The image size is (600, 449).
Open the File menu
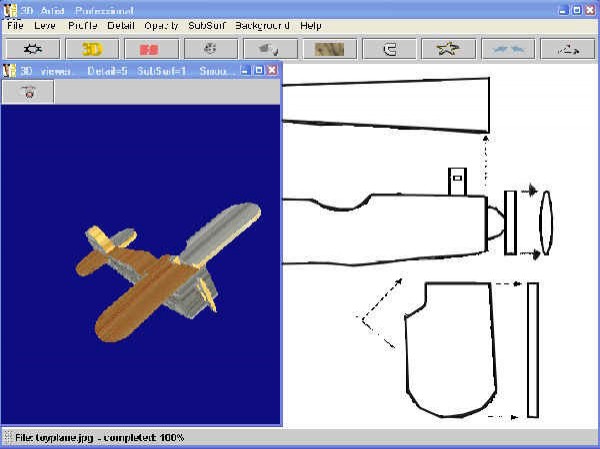15,26
